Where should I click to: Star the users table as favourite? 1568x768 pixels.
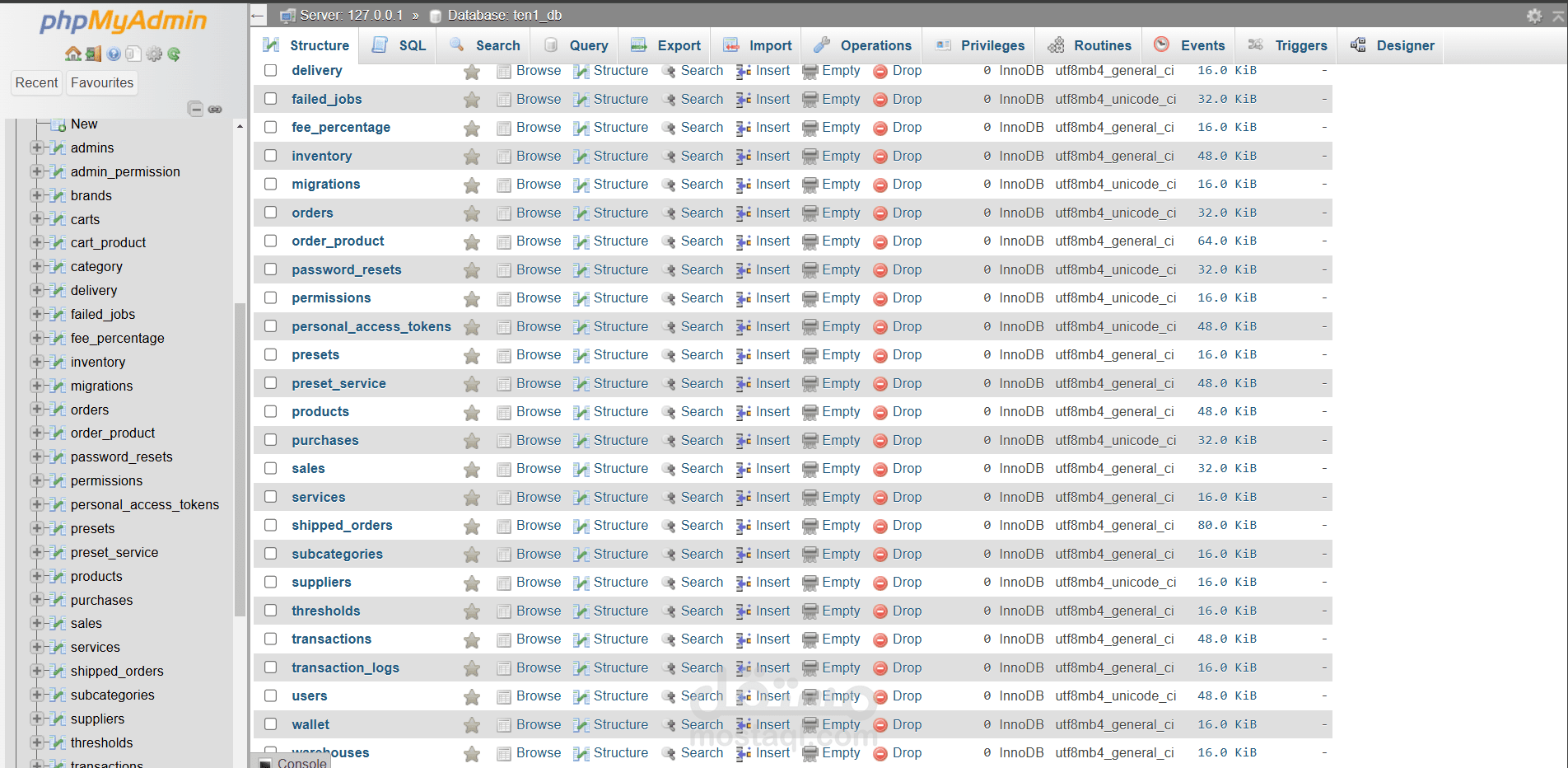click(x=472, y=697)
